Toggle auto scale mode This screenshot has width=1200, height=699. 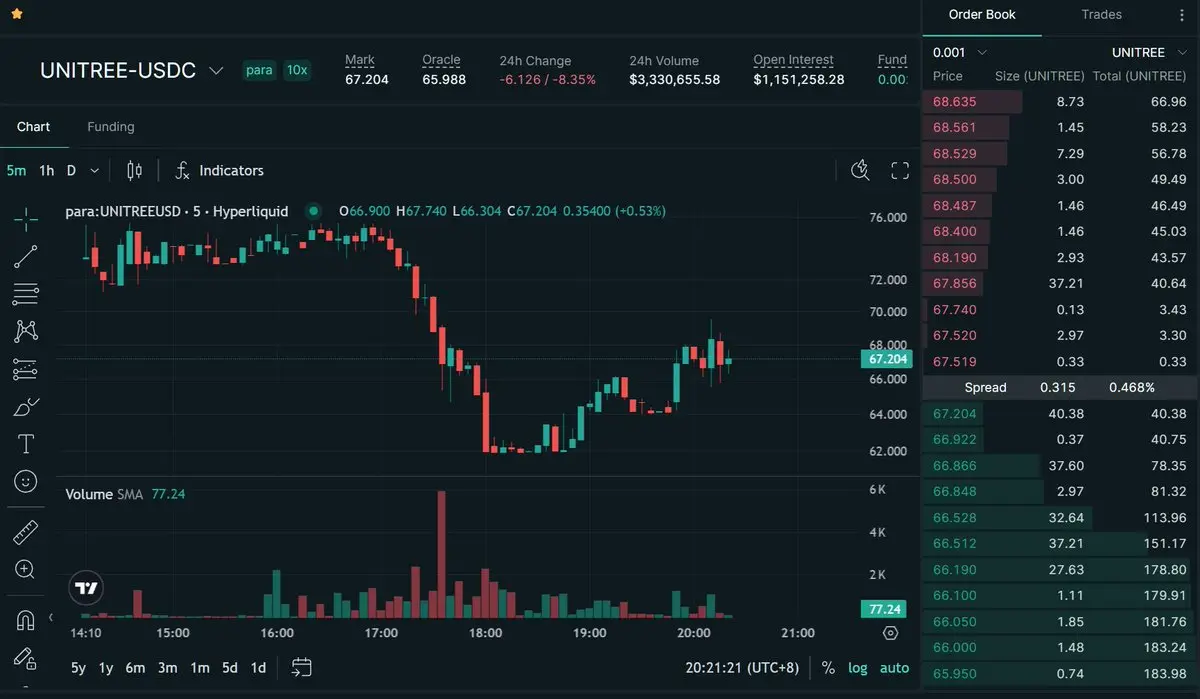tap(895, 667)
